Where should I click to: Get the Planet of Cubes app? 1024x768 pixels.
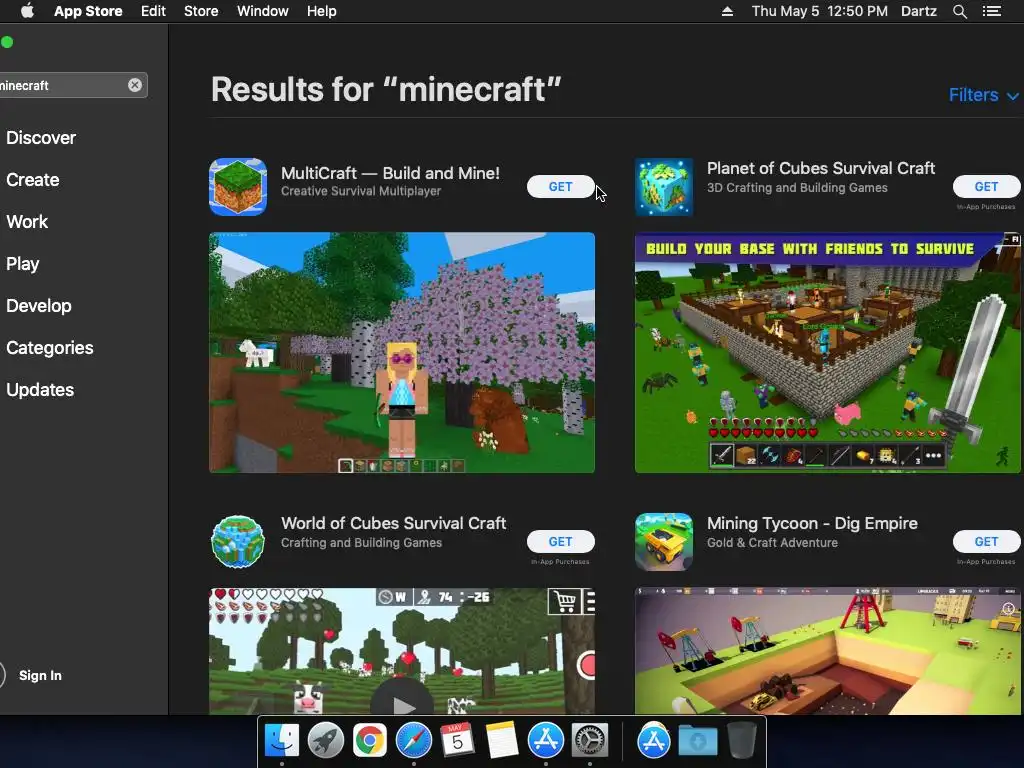[x=986, y=187]
